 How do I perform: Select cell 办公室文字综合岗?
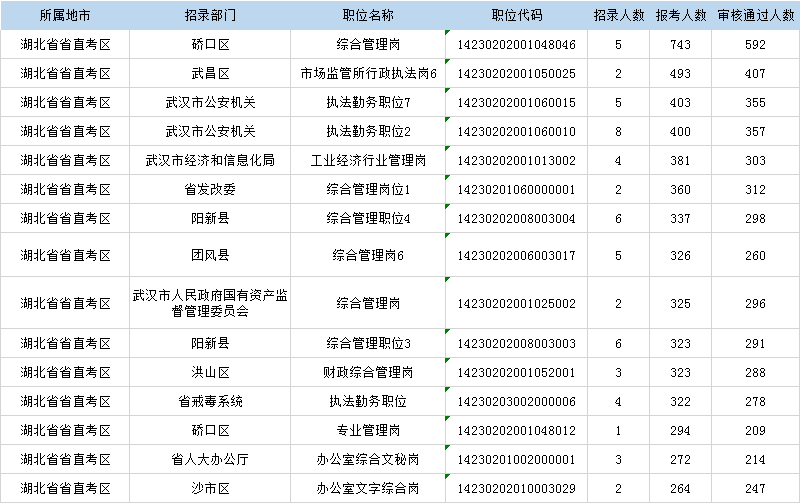coord(368,489)
